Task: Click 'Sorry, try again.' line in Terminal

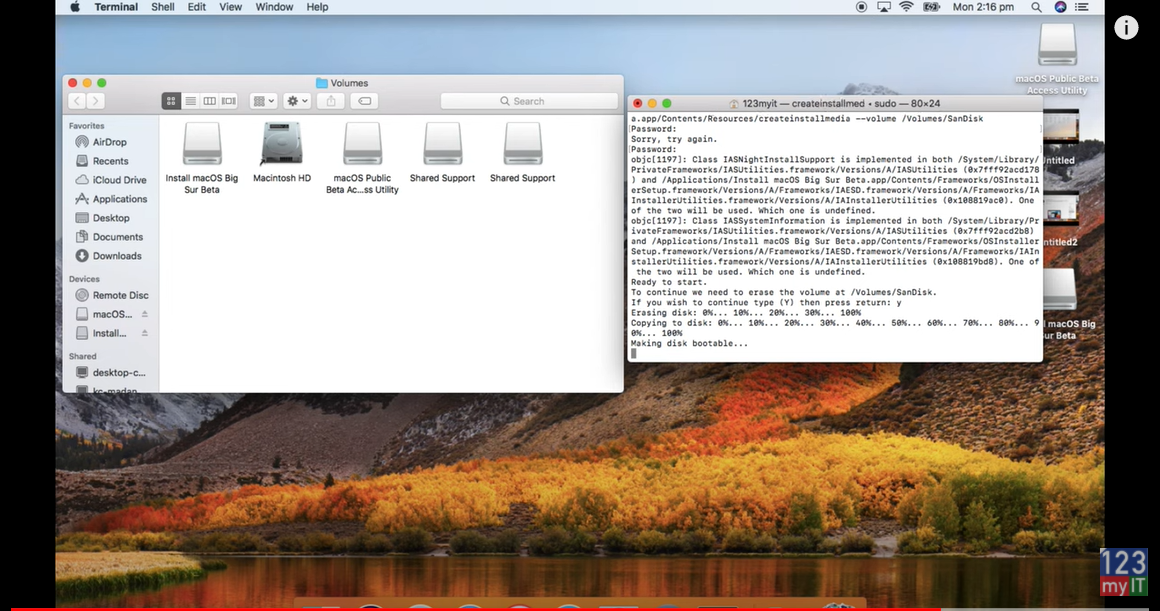Action: click(674, 139)
